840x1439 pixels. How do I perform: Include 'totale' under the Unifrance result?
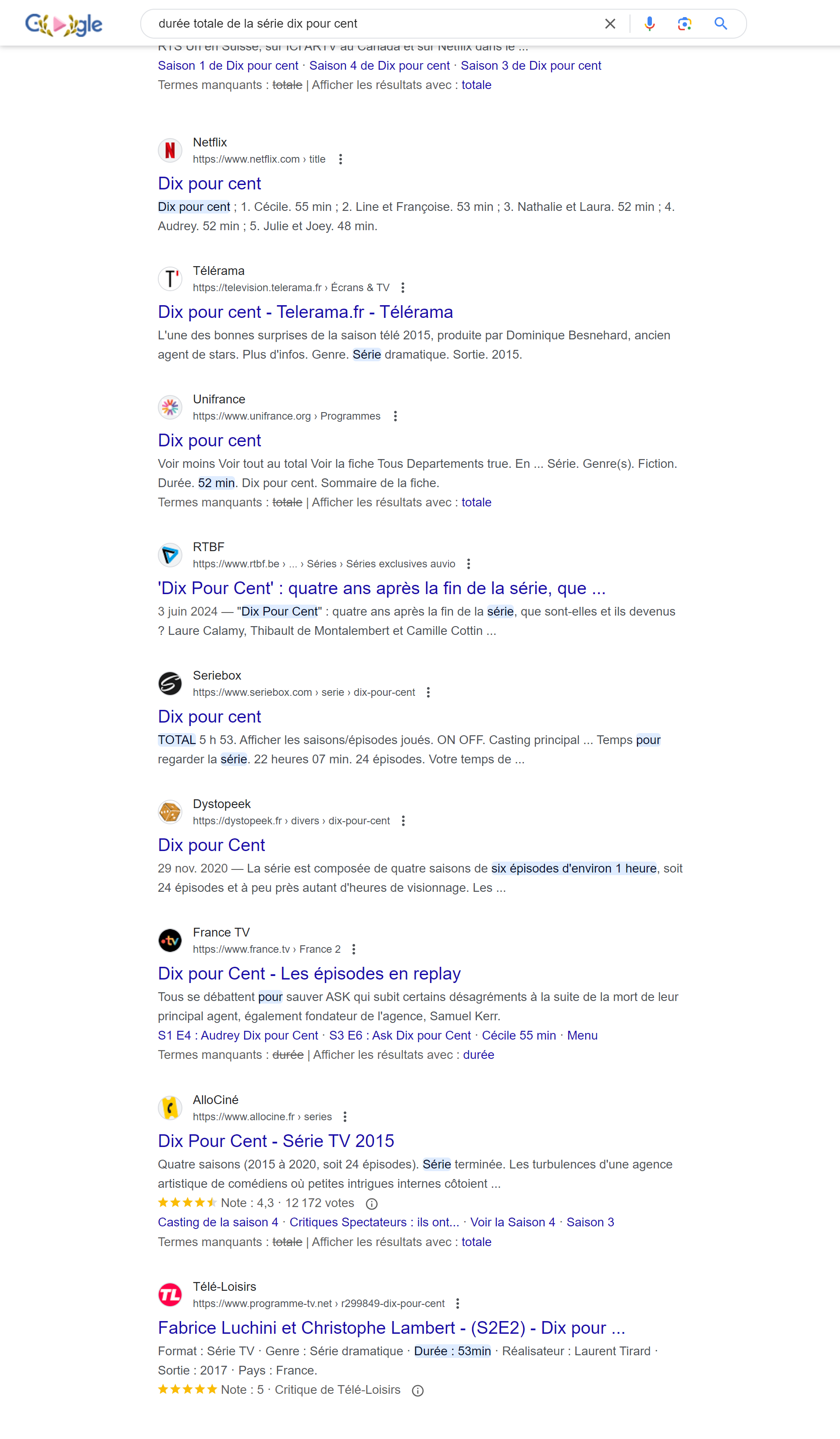pos(476,502)
